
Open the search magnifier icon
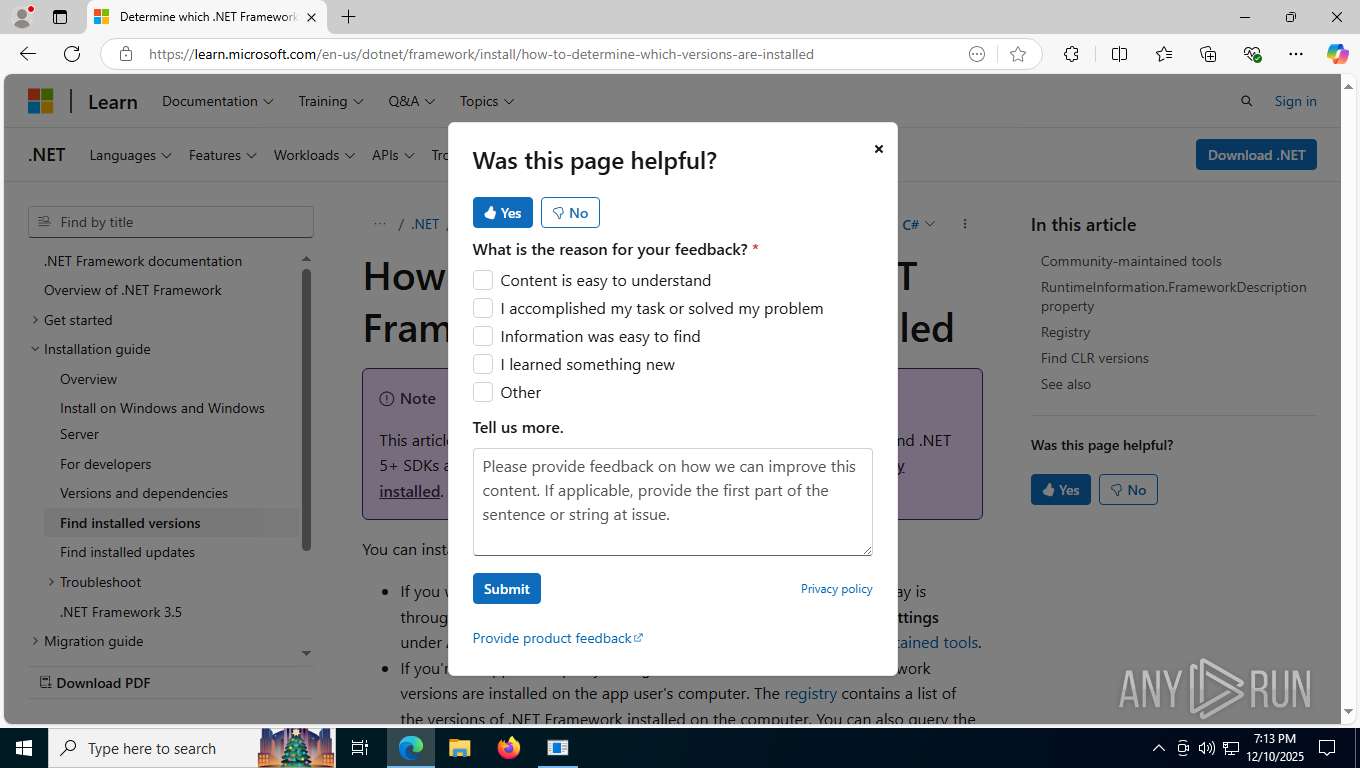1246,101
